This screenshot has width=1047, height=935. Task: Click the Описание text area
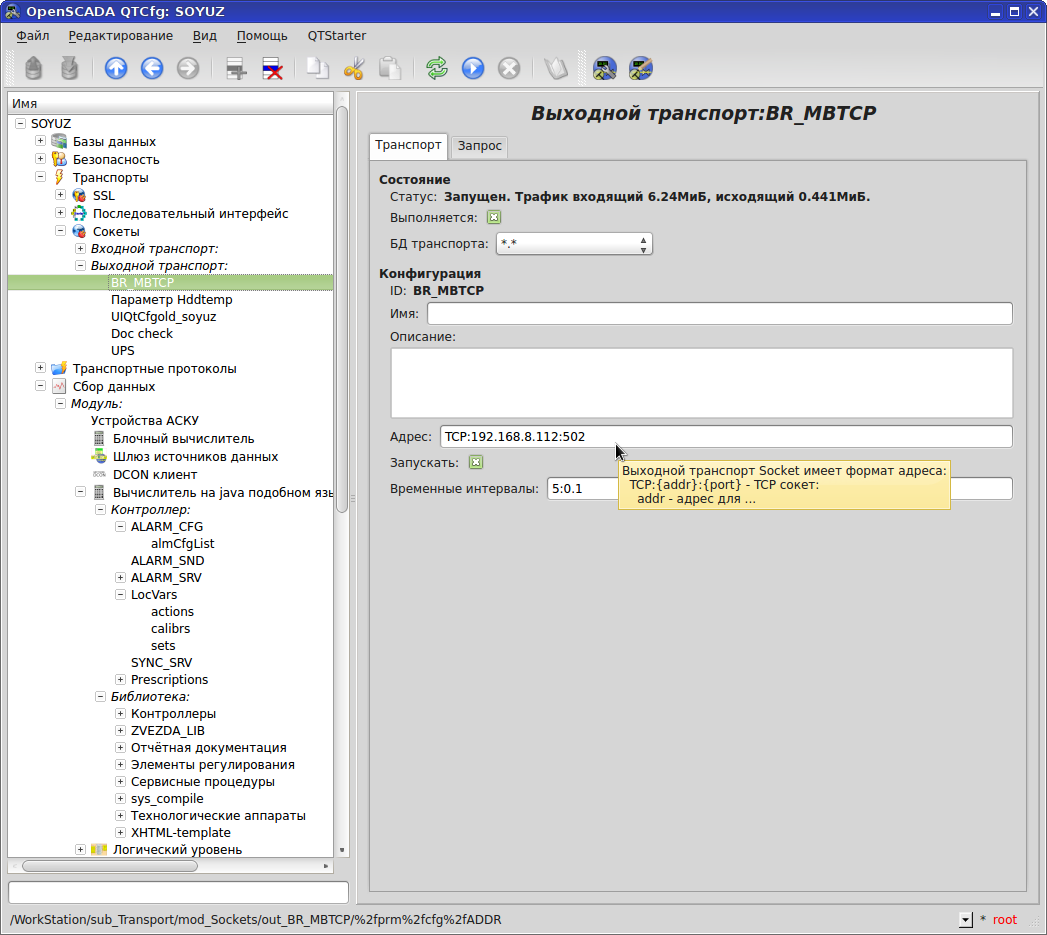[701, 383]
